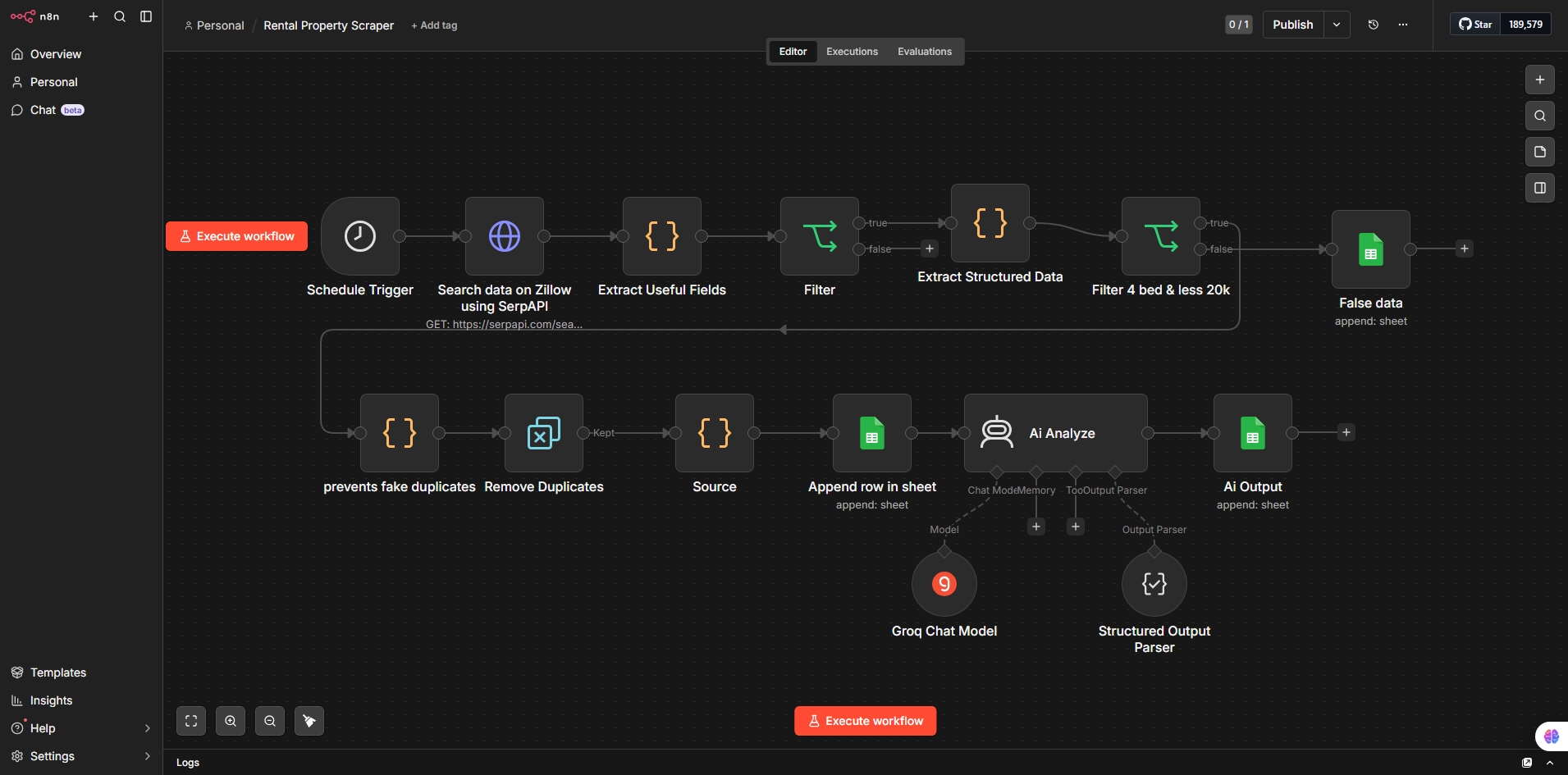Select the Ai Analyze agent node
The image size is (1568, 775).
point(1056,433)
